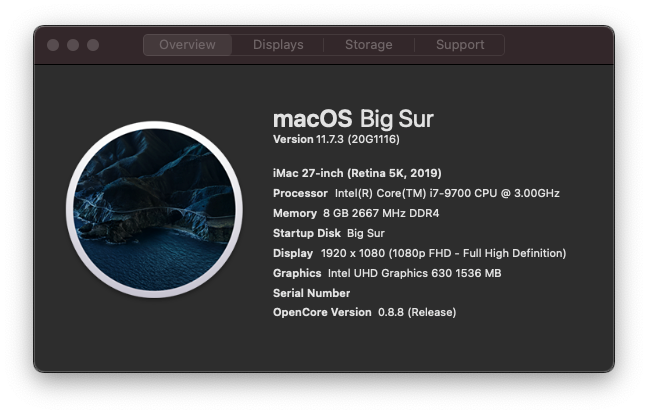
Task: Minimize the window with the middle button
Action: tap(73, 45)
